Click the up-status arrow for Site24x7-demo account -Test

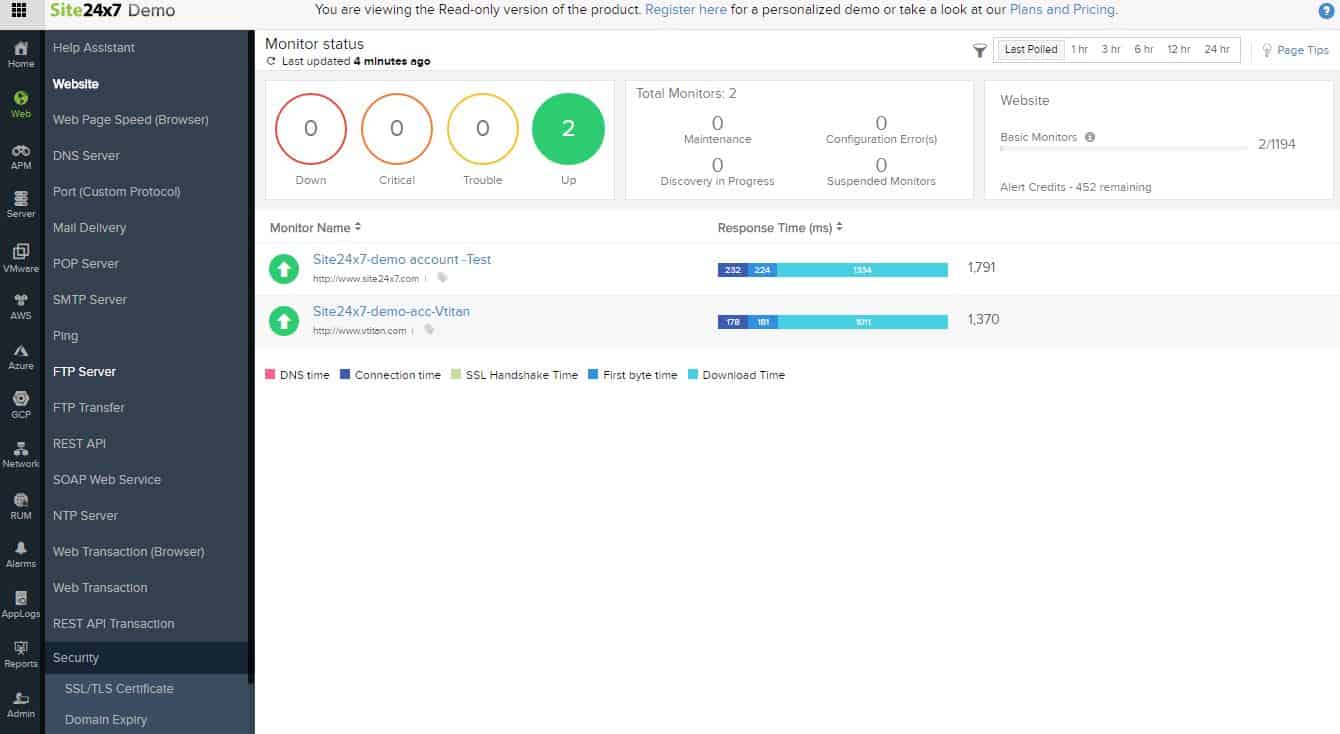point(284,268)
